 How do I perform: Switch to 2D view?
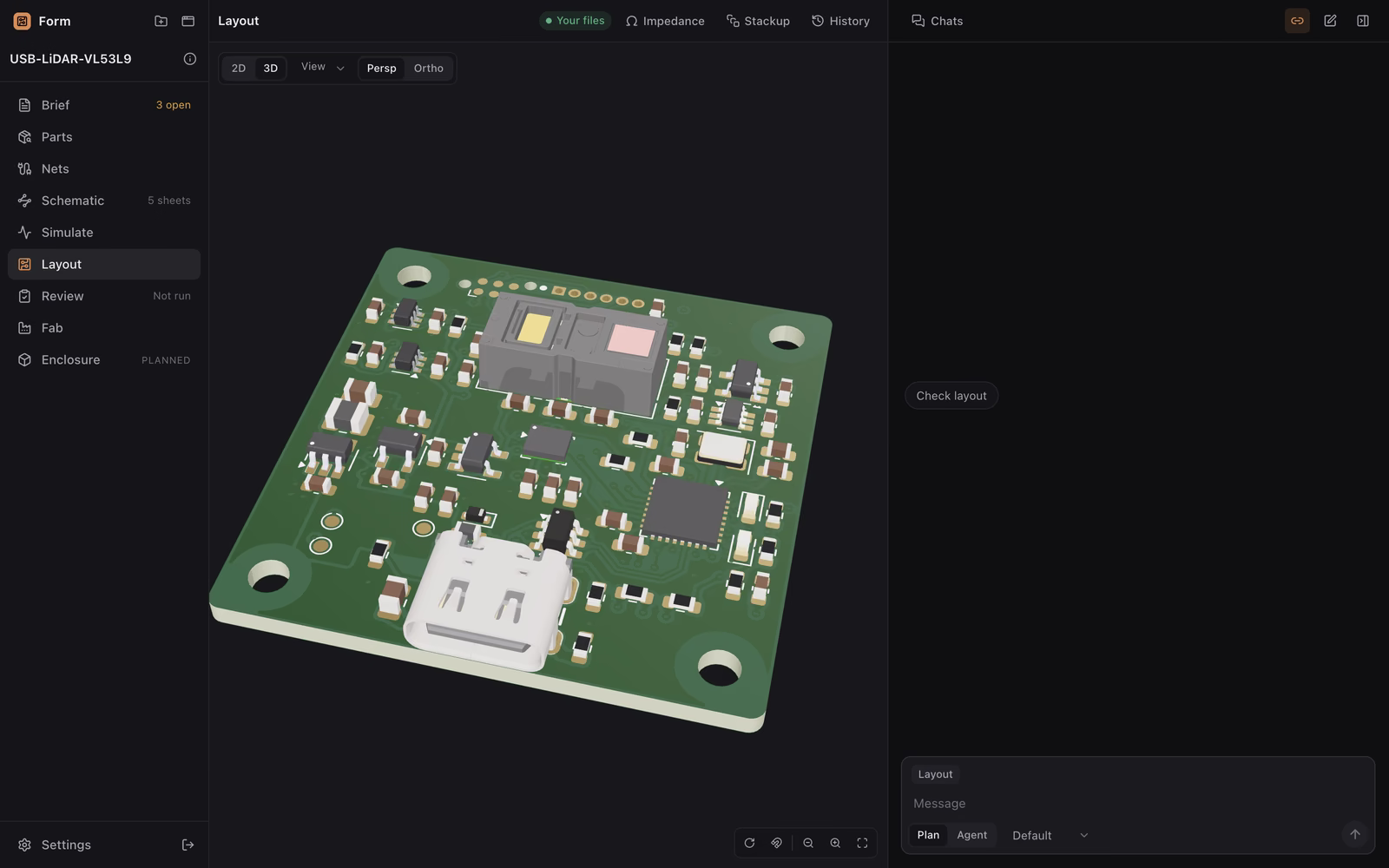pyautogui.click(x=238, y=68)
